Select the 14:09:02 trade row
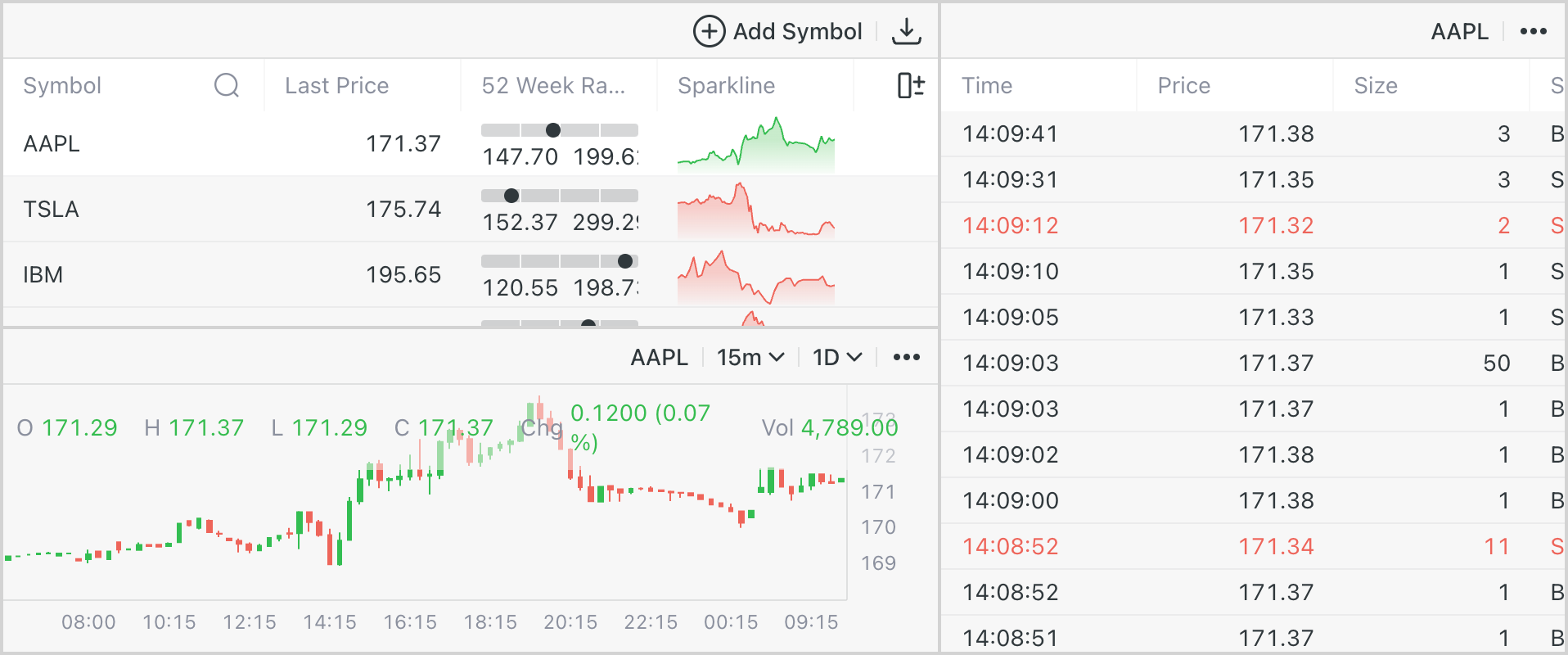The width and height of the screenshot is (1568, 655). point(1253,454)
